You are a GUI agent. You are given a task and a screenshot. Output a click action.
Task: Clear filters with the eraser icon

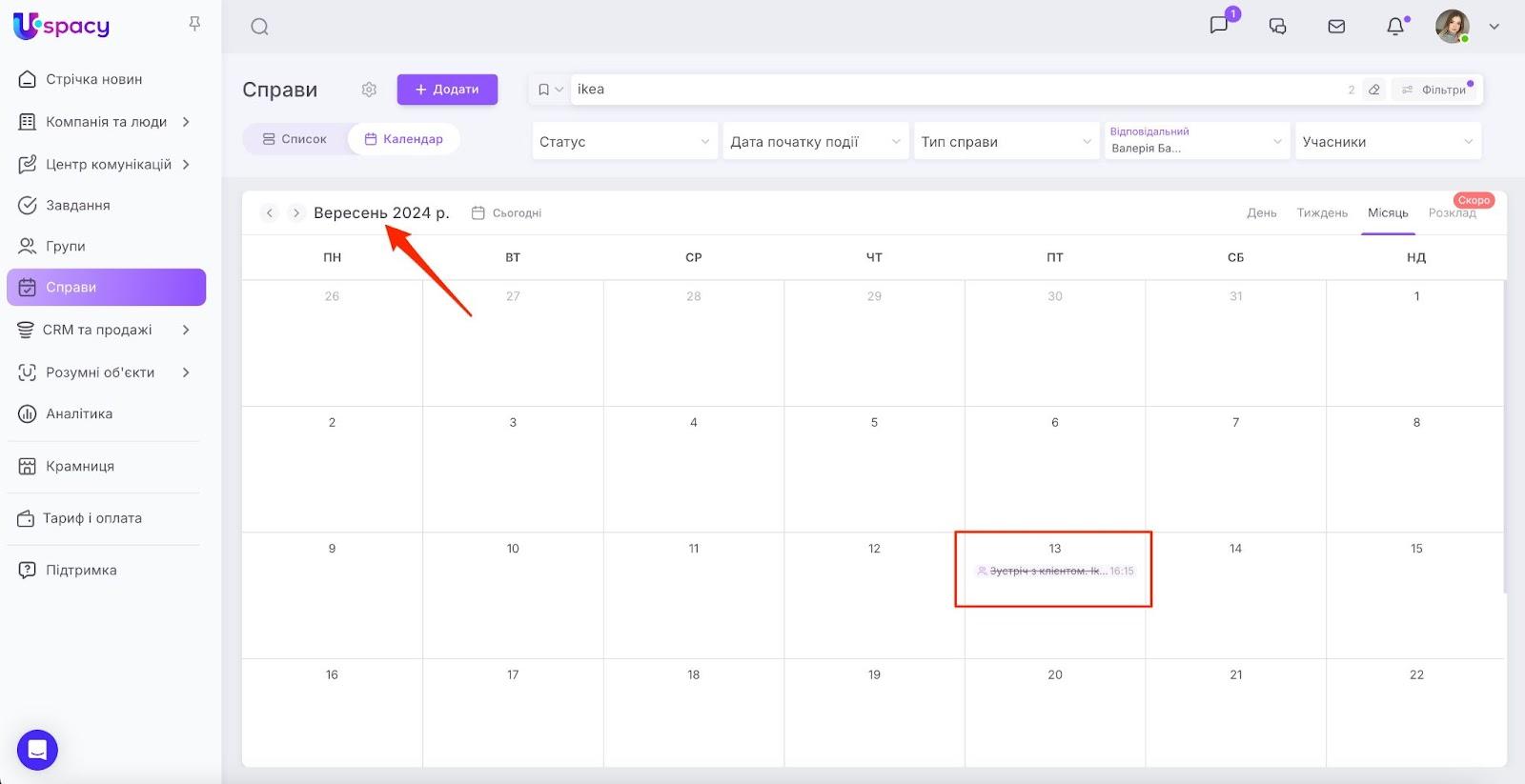(1374, 90)
